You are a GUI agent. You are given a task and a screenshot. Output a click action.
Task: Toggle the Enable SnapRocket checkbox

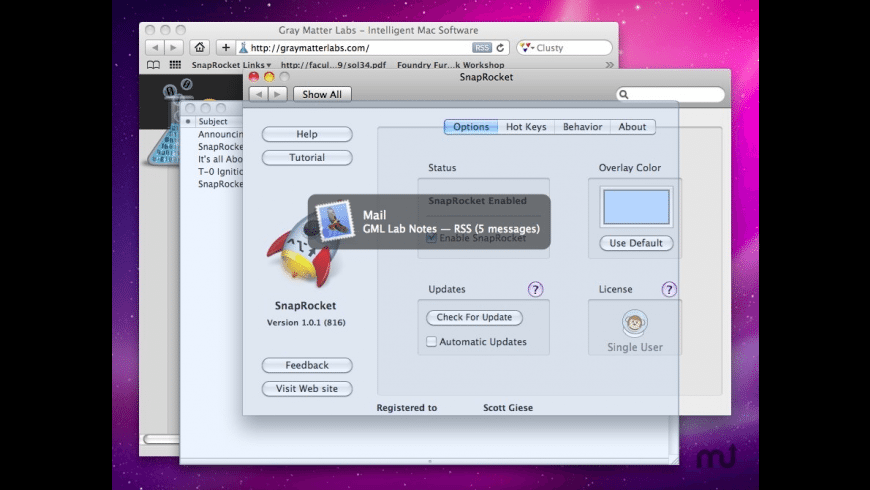[431, 238]
